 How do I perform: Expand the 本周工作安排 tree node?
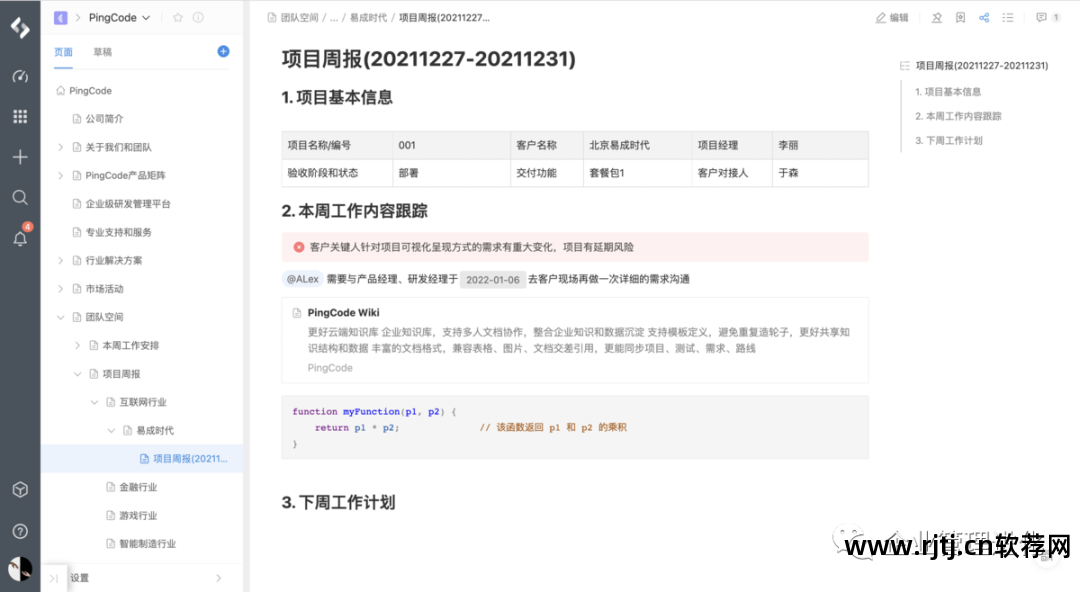(x=77, y=345)
